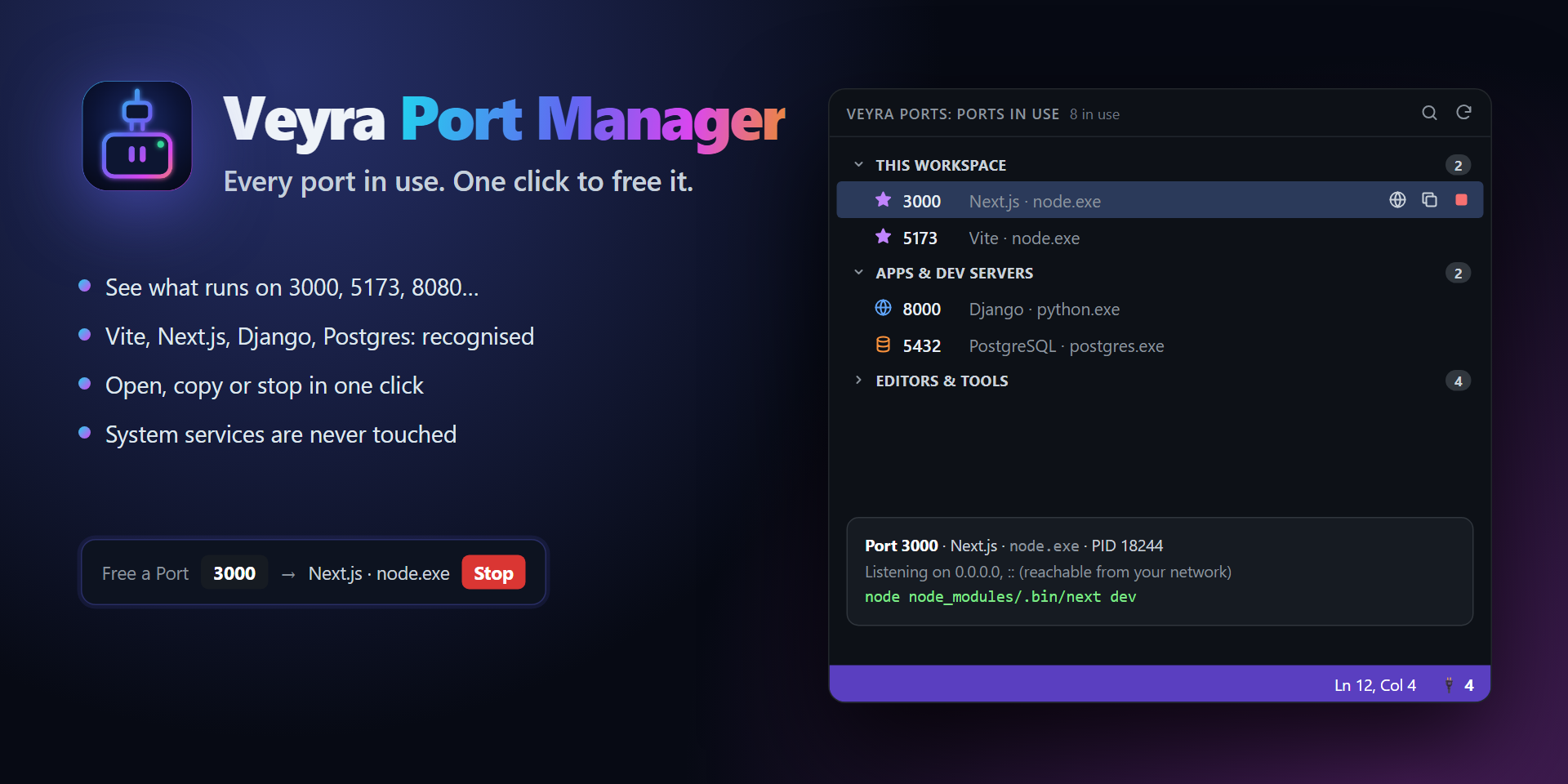
Task: Click the 3000 port field in Free a Port
Action: point(234,573)
